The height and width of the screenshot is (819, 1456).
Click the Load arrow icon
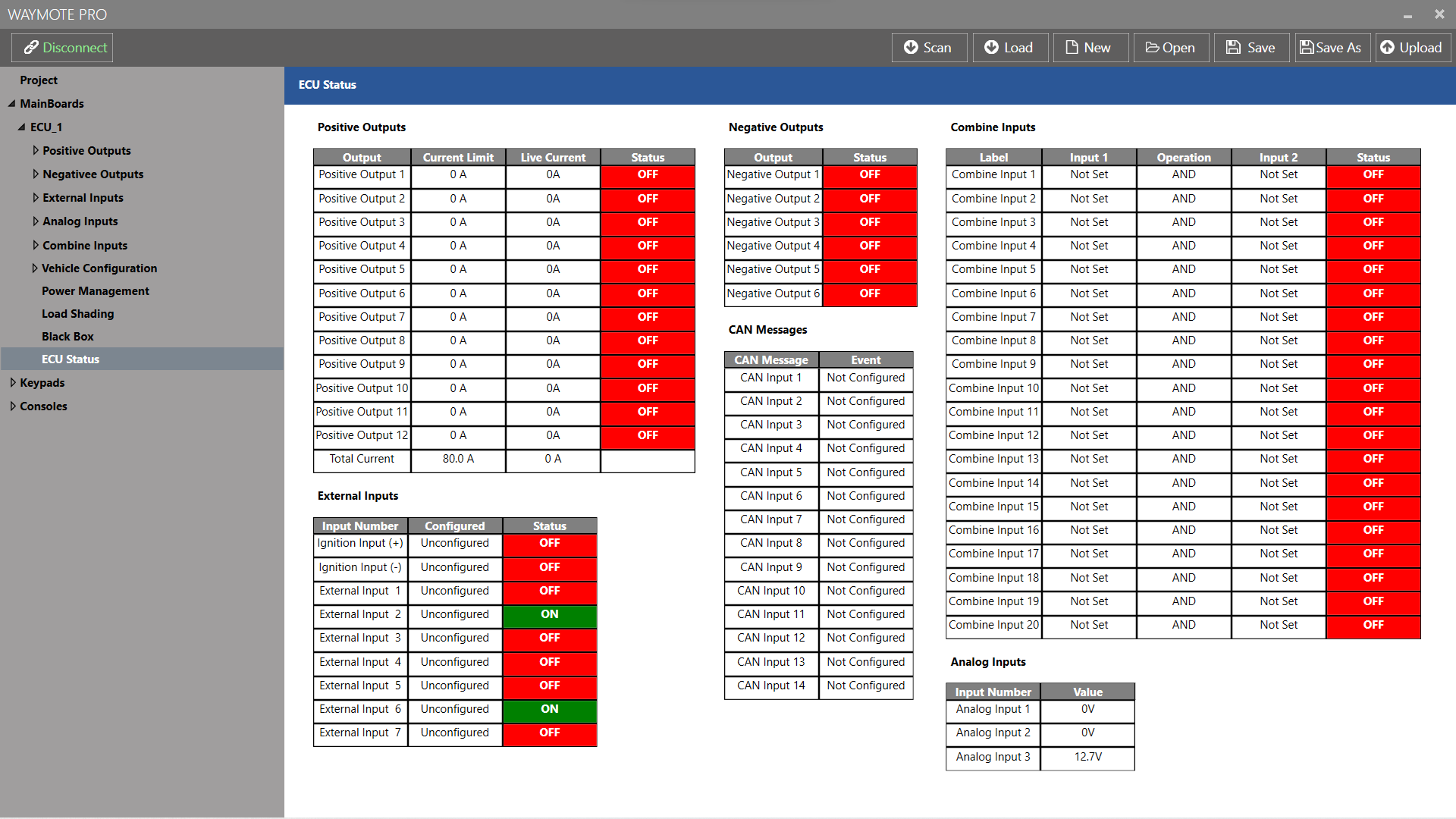click(x=991, y=48)
